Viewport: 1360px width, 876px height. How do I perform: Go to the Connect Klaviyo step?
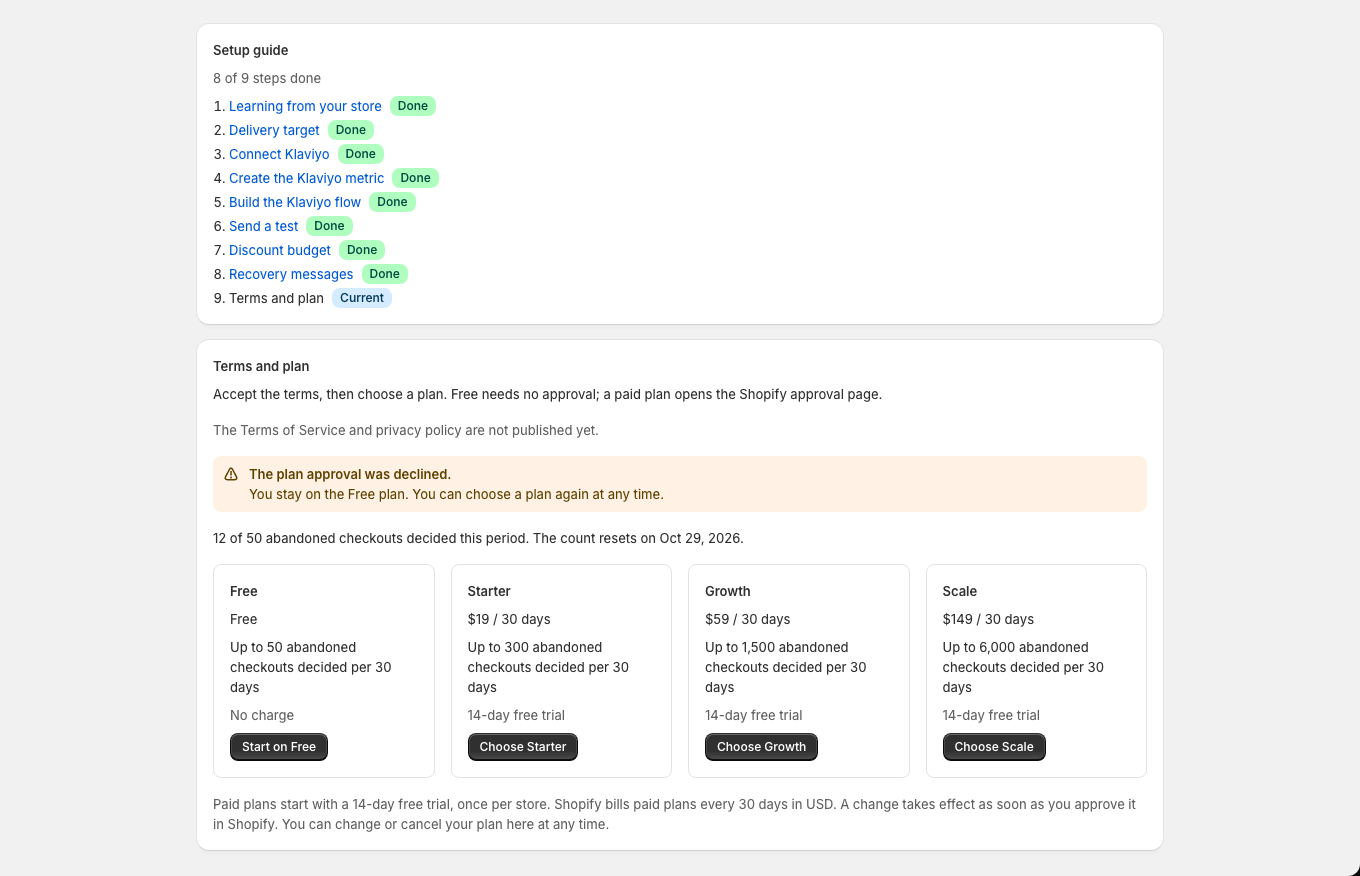(x=279, y=154)
